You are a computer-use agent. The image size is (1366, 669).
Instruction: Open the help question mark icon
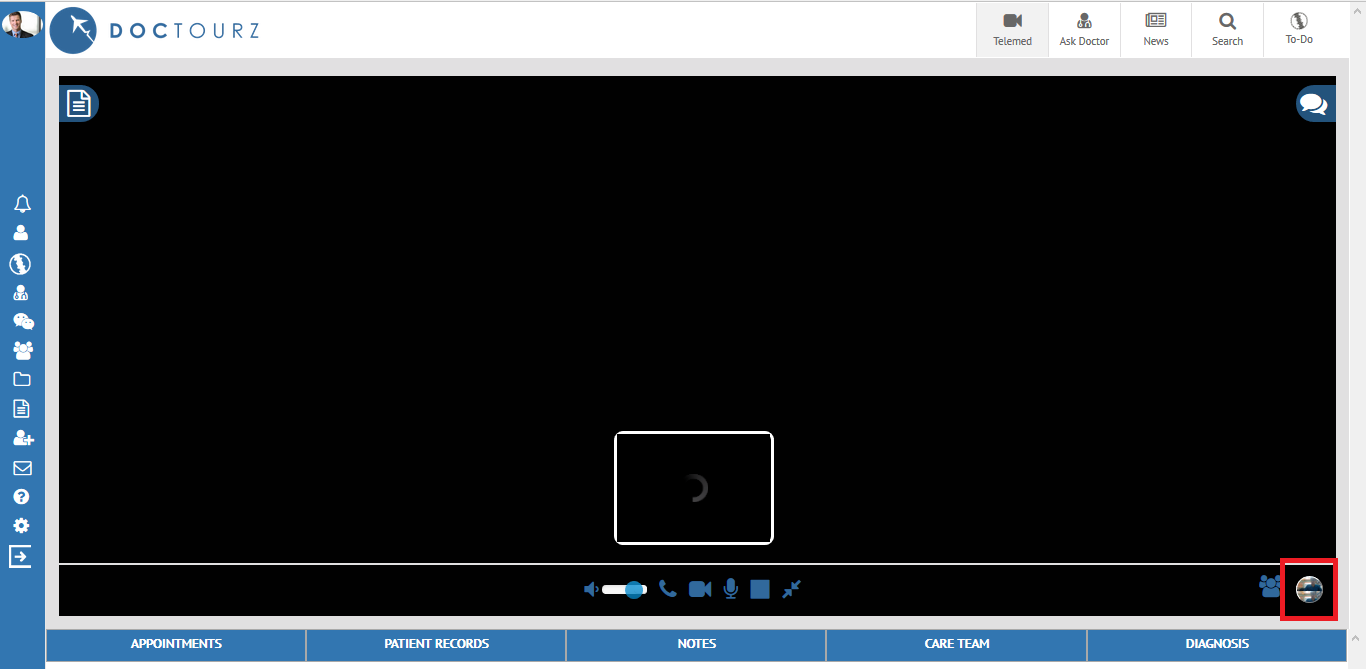[21, 497]
